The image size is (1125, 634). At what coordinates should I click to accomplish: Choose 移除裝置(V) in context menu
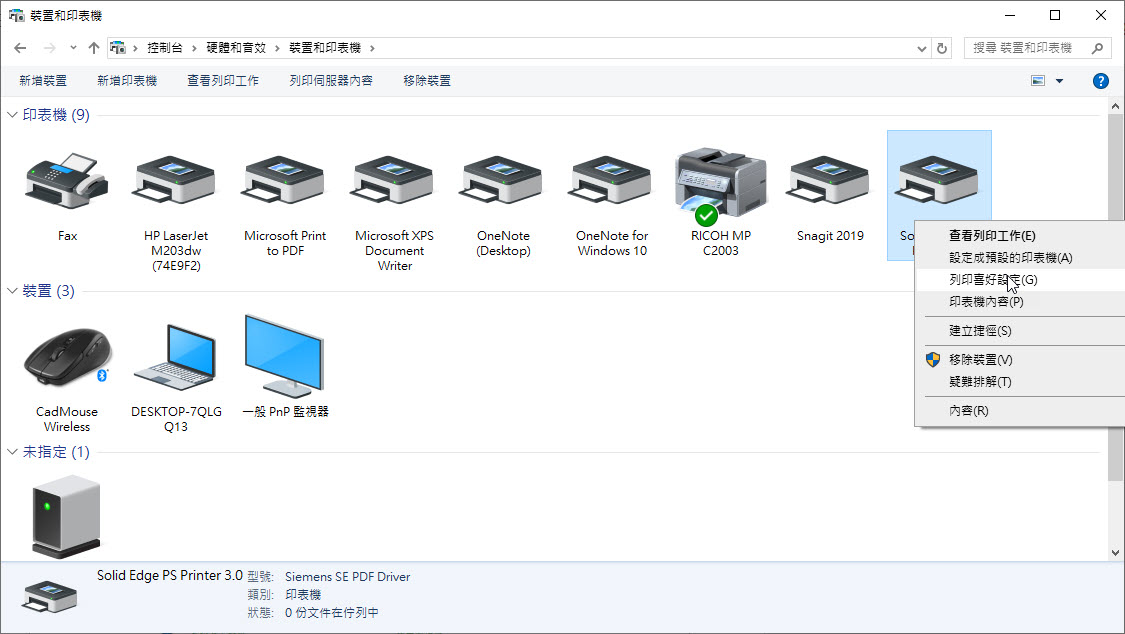pyautogui.click(x=1020, y=359)
